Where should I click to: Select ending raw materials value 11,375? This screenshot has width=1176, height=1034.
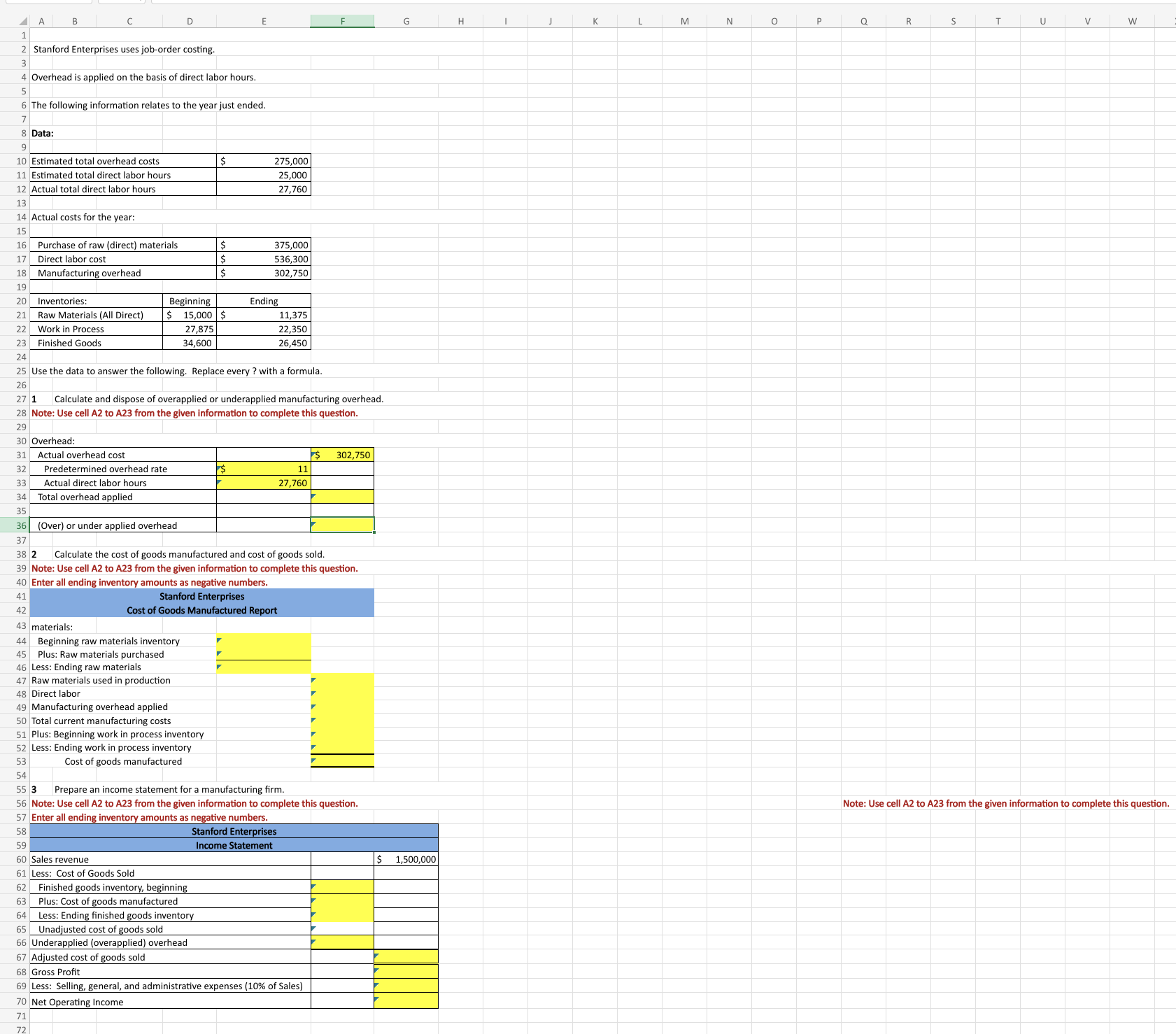click(x=264, y=315)
